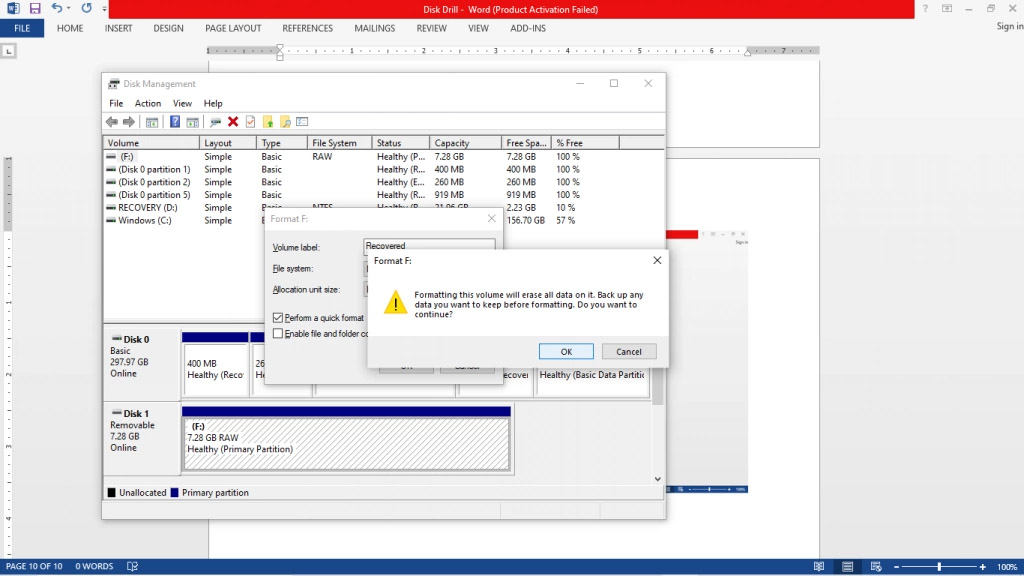Click the blue Help icon in Disk Management toolbar
This screenshot has height=576, width=1024.
click(x=175, y=122)
